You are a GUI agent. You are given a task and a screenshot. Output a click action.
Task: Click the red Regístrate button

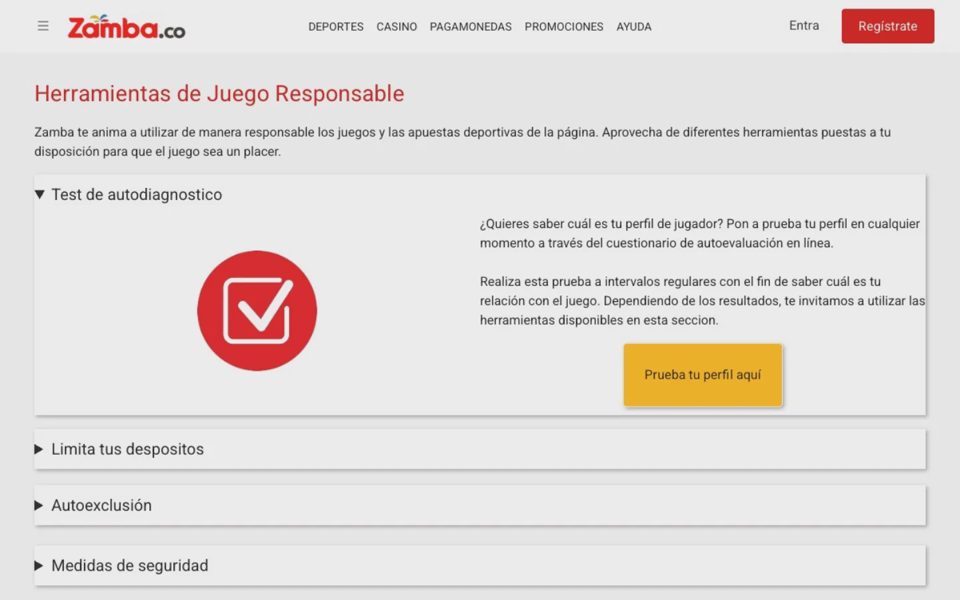[x=888, y=26]
